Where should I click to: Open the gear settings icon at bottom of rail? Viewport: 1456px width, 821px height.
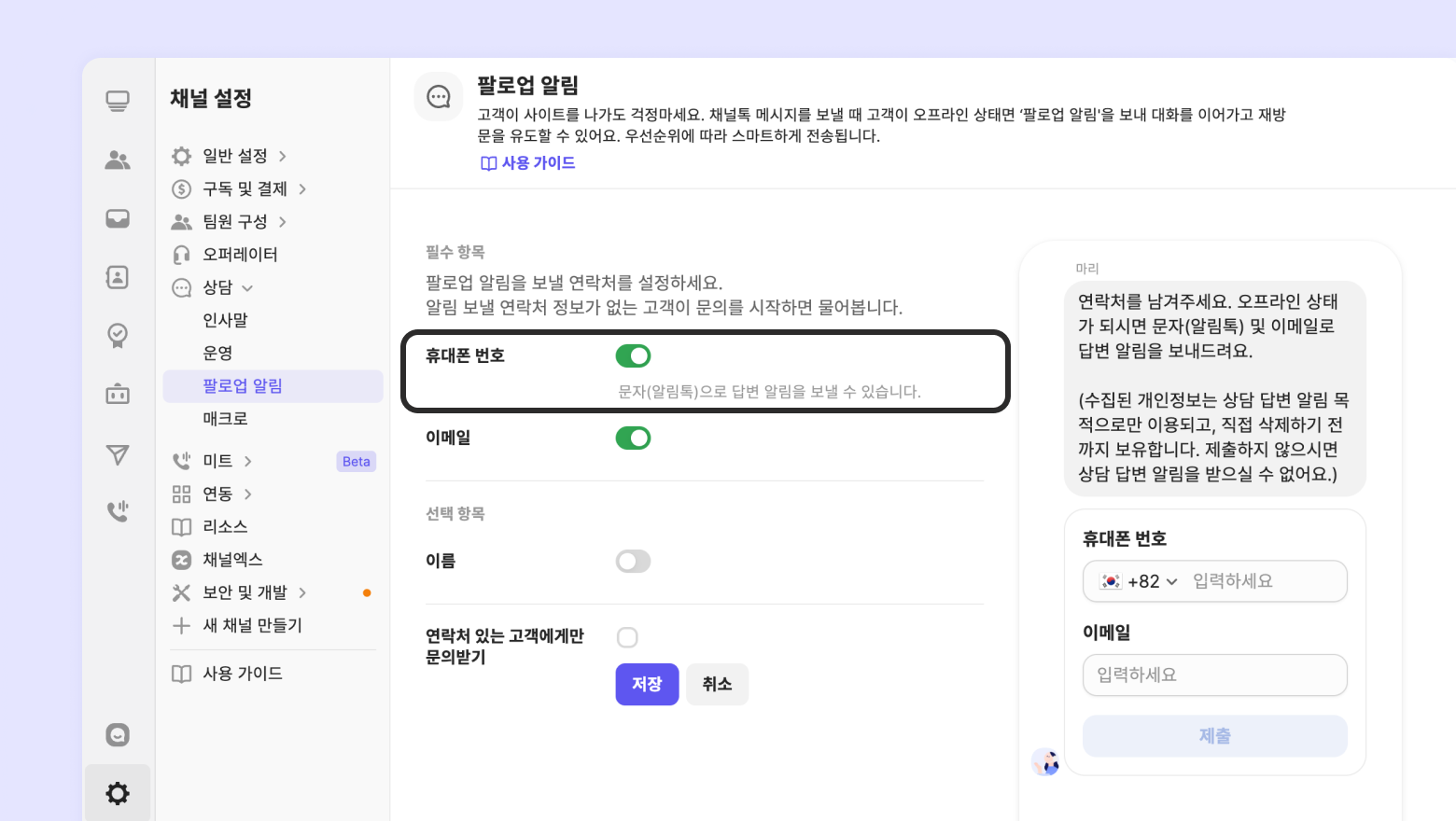(118, 793)
